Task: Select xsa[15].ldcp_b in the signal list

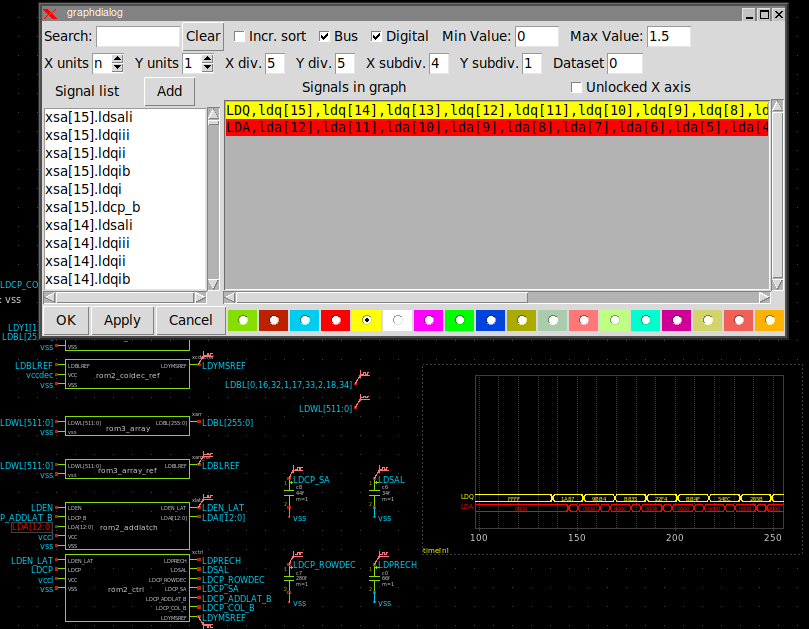Action: point(93,207)
